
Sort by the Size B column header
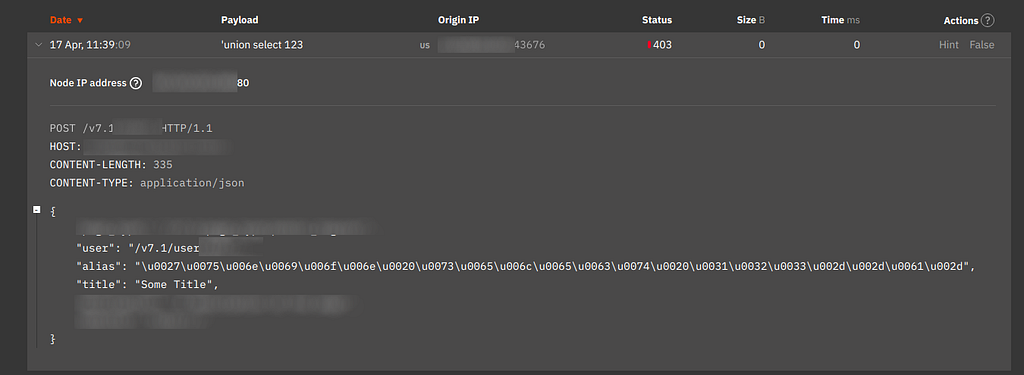tap(751, 20)
